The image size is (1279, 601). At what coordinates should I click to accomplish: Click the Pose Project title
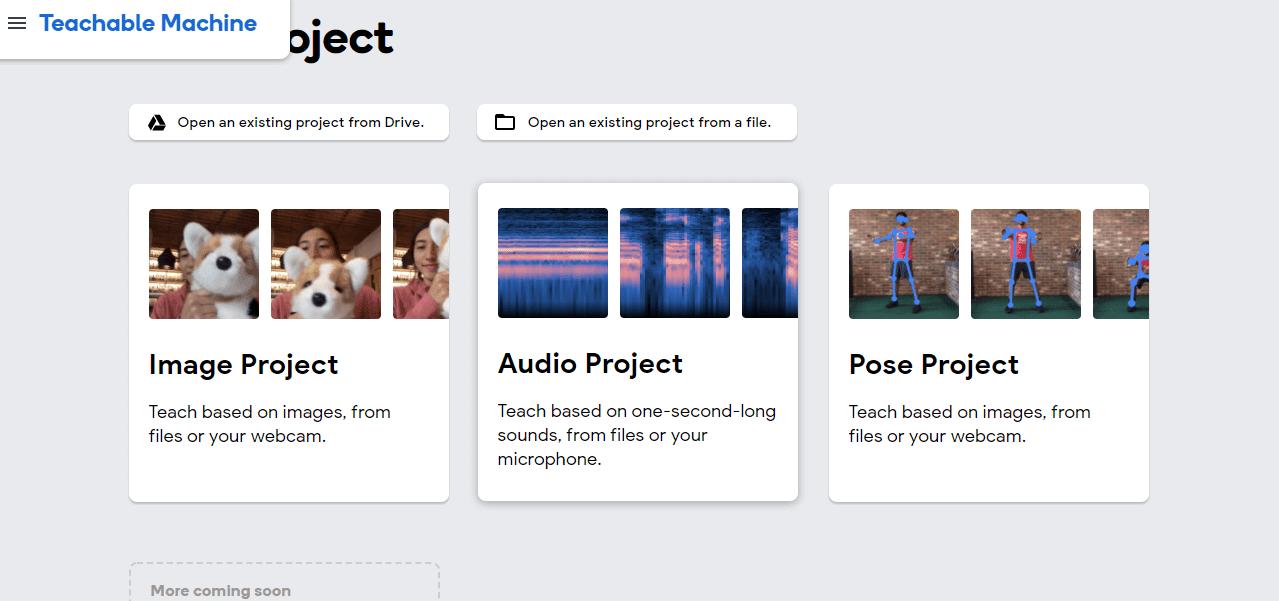[934, 365]
